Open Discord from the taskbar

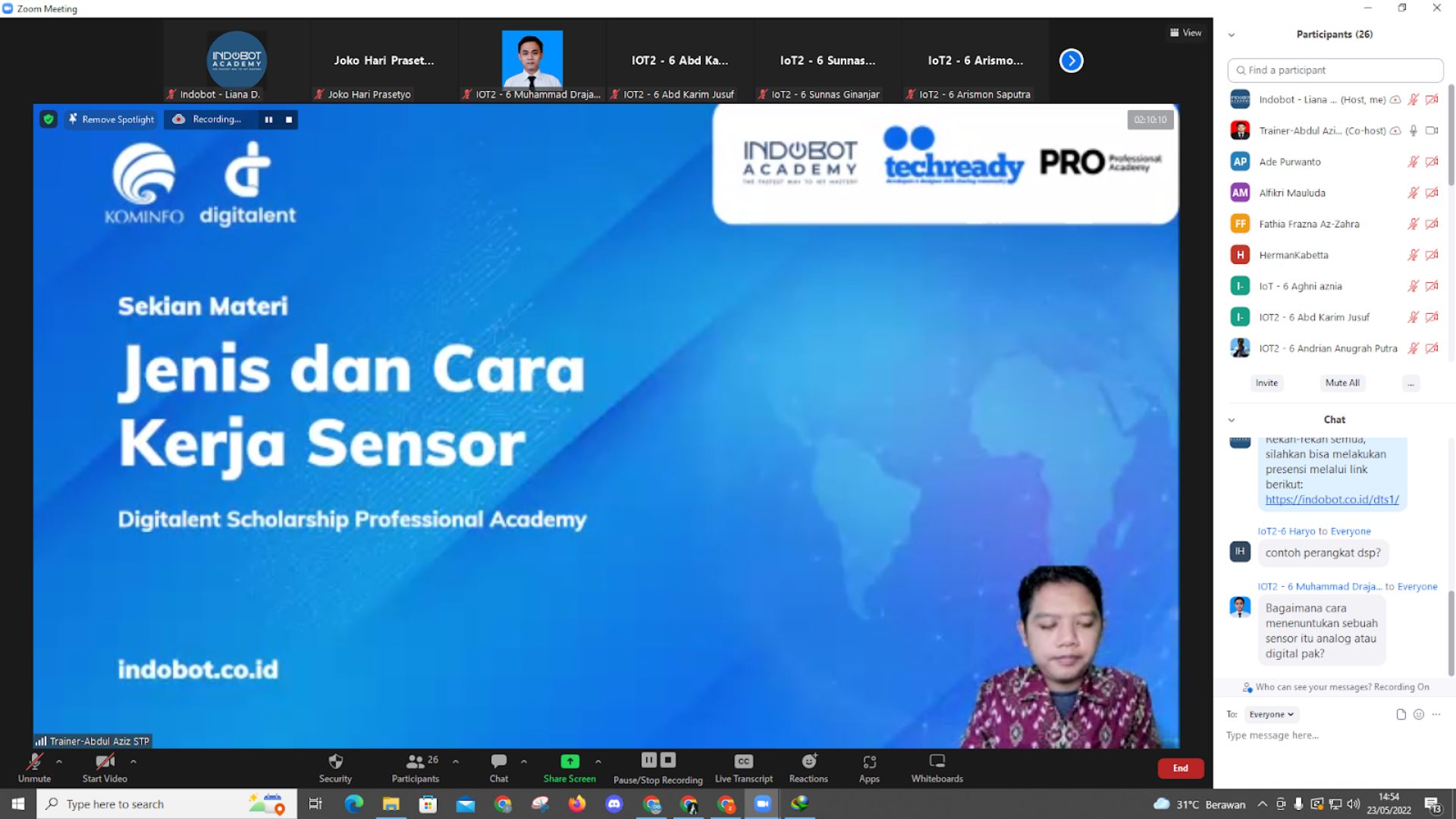coord(614,804)
